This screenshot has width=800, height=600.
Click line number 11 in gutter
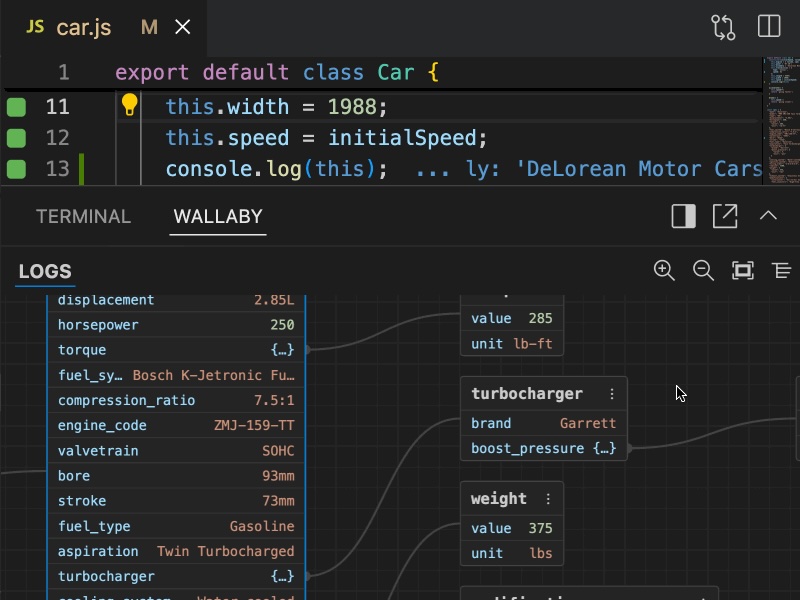pos(57,107)
